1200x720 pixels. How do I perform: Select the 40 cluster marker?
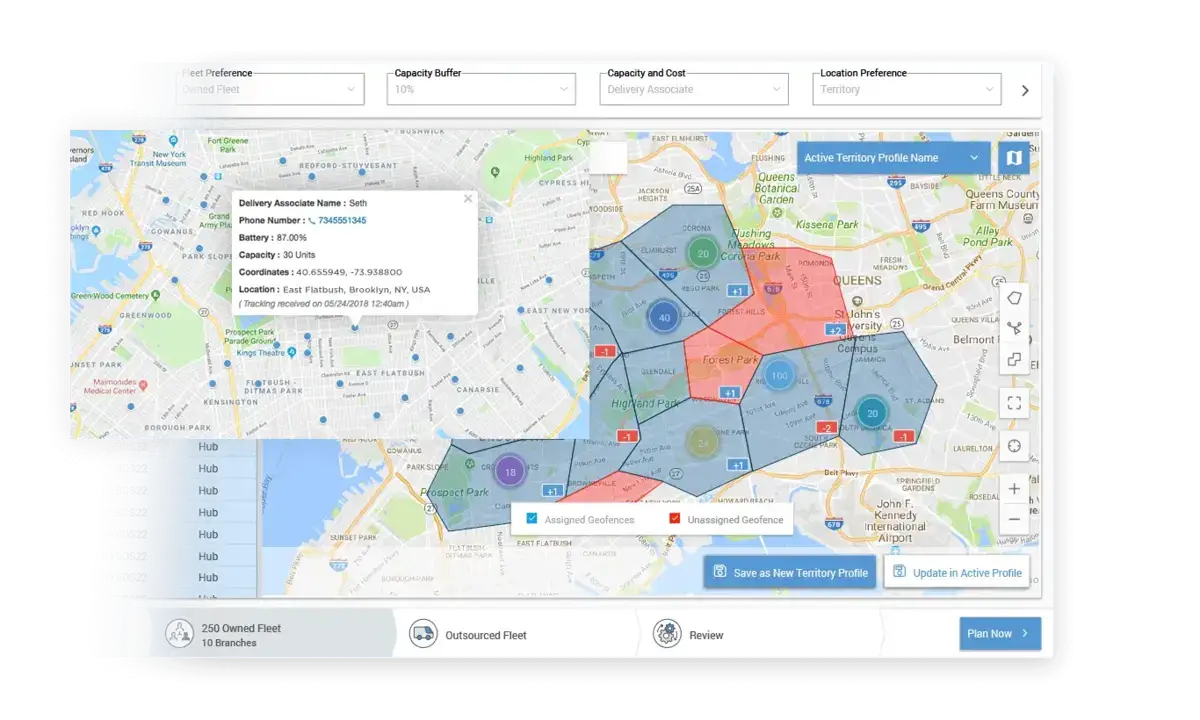663,318
